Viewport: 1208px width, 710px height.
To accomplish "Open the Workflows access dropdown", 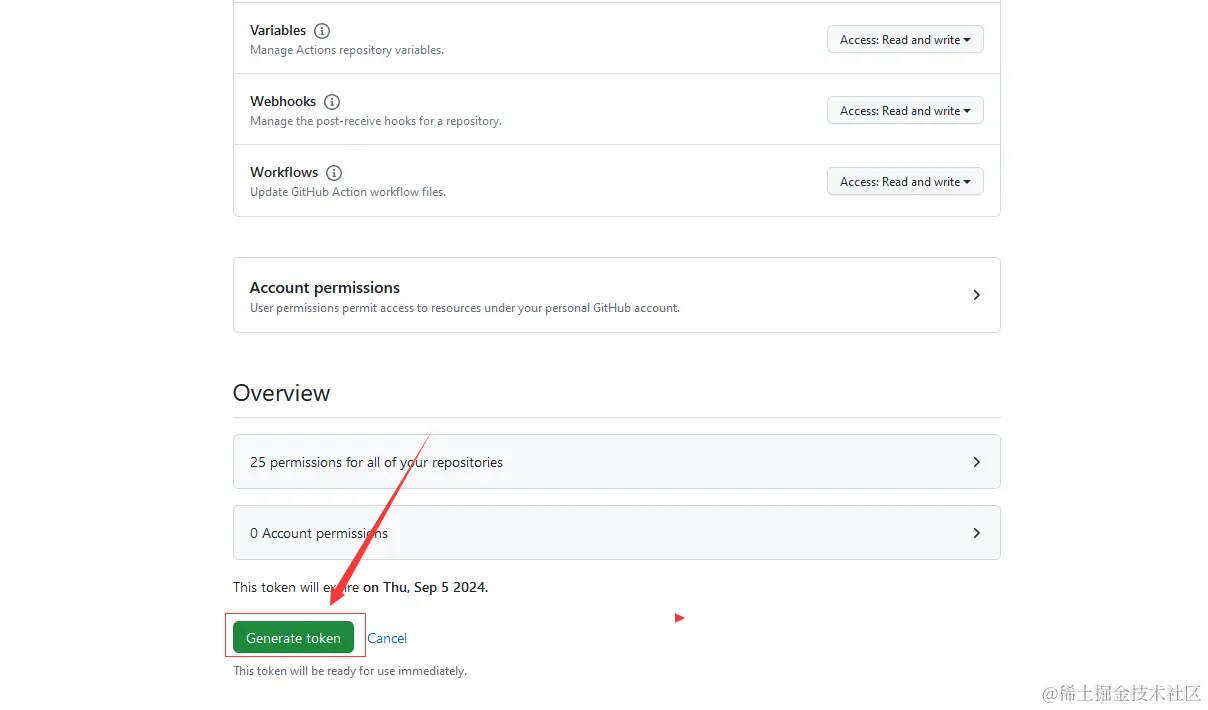I will pyautogui.click(x=905, y=182).
